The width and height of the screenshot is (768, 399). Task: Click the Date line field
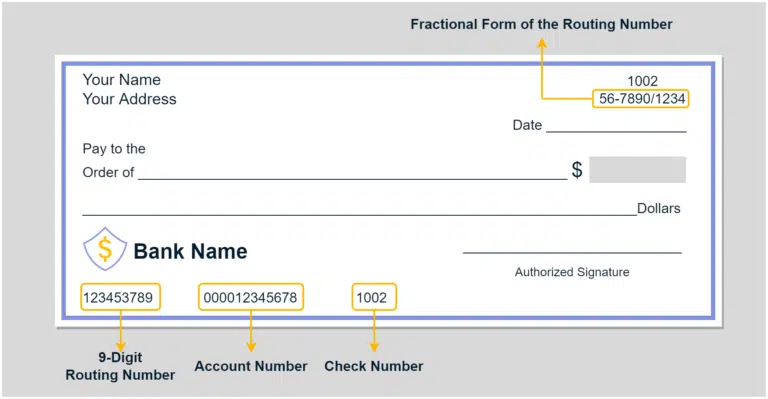616,131
